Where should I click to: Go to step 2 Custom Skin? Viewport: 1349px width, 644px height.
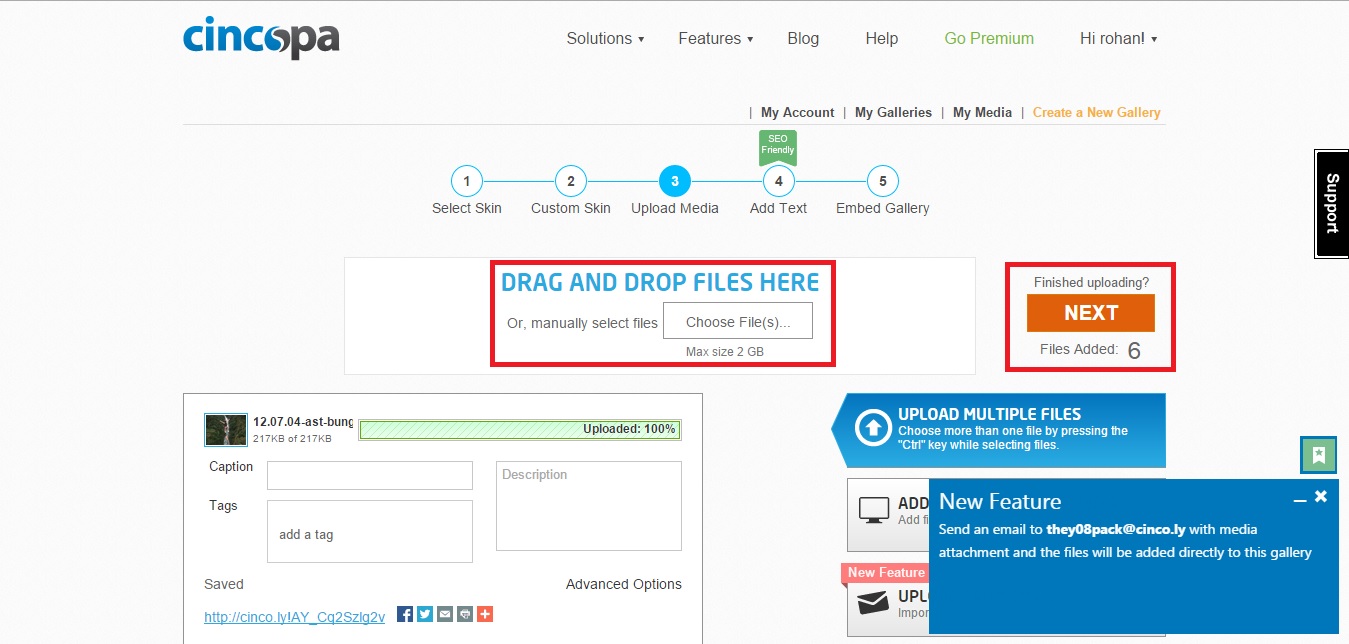click(x=571, y=181)
